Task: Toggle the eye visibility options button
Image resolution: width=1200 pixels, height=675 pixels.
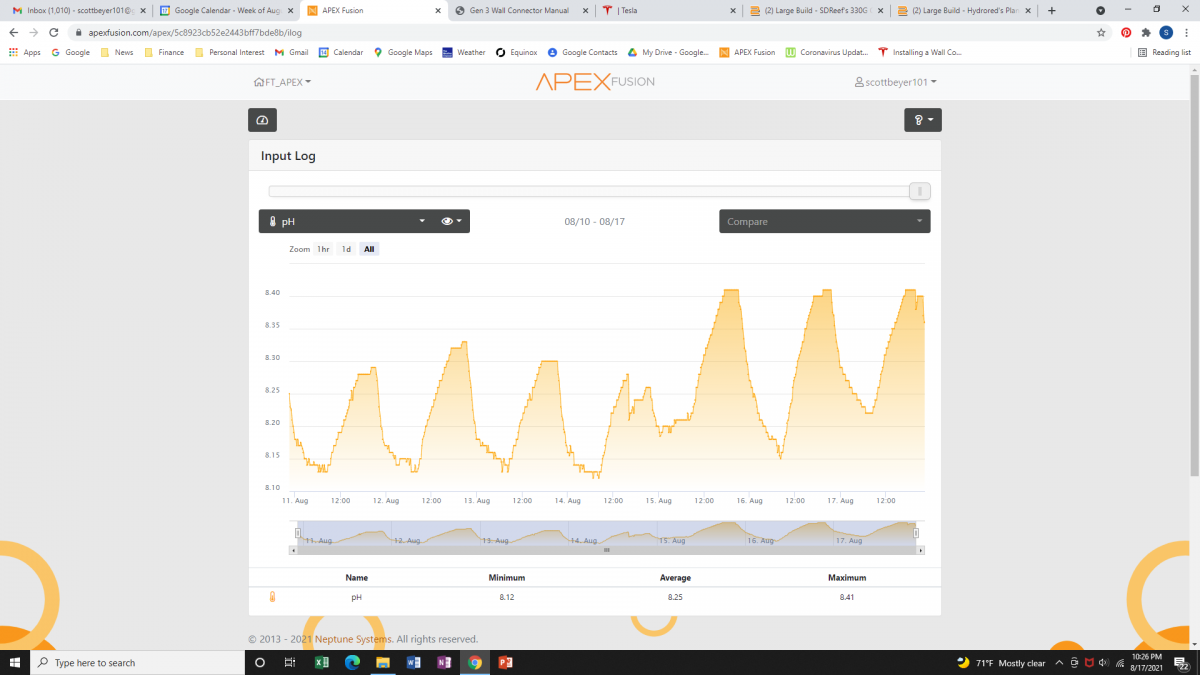Action: click(x=452, y=221)
